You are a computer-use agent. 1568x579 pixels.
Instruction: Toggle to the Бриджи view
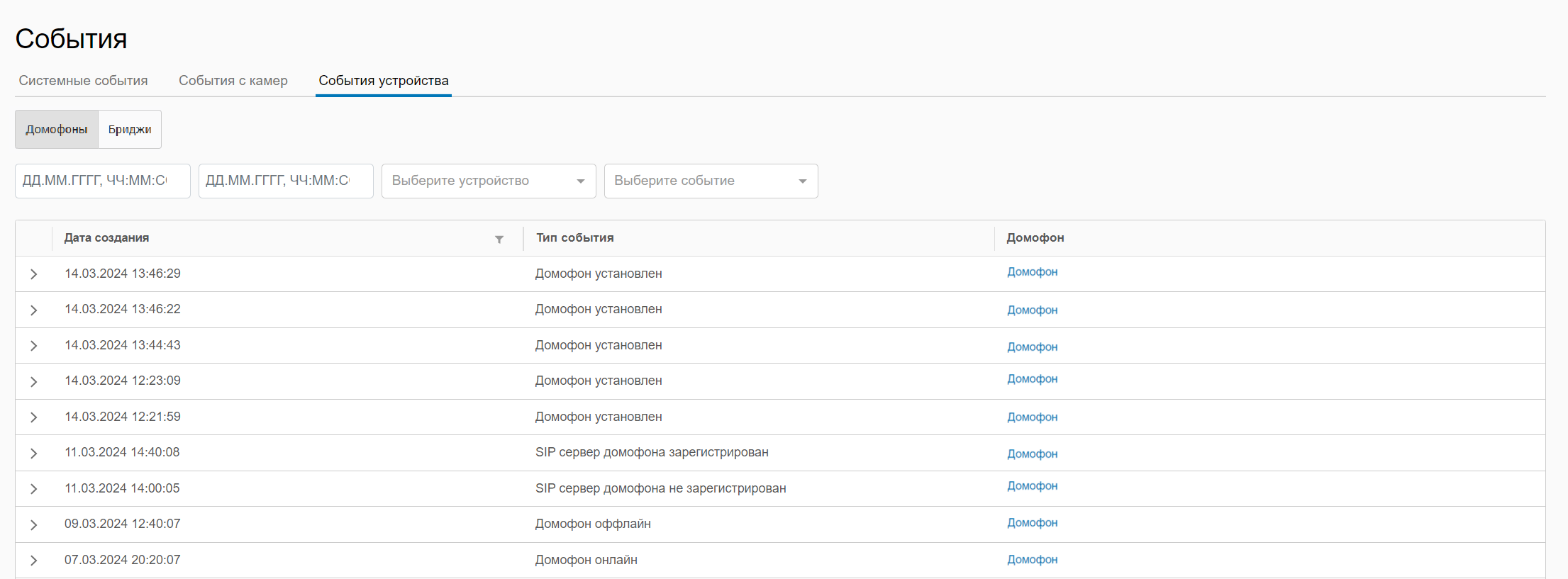(130, 129)
